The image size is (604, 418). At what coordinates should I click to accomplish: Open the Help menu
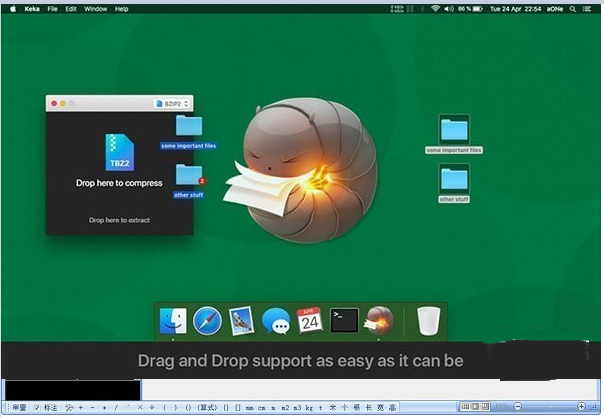coord(121,9)
